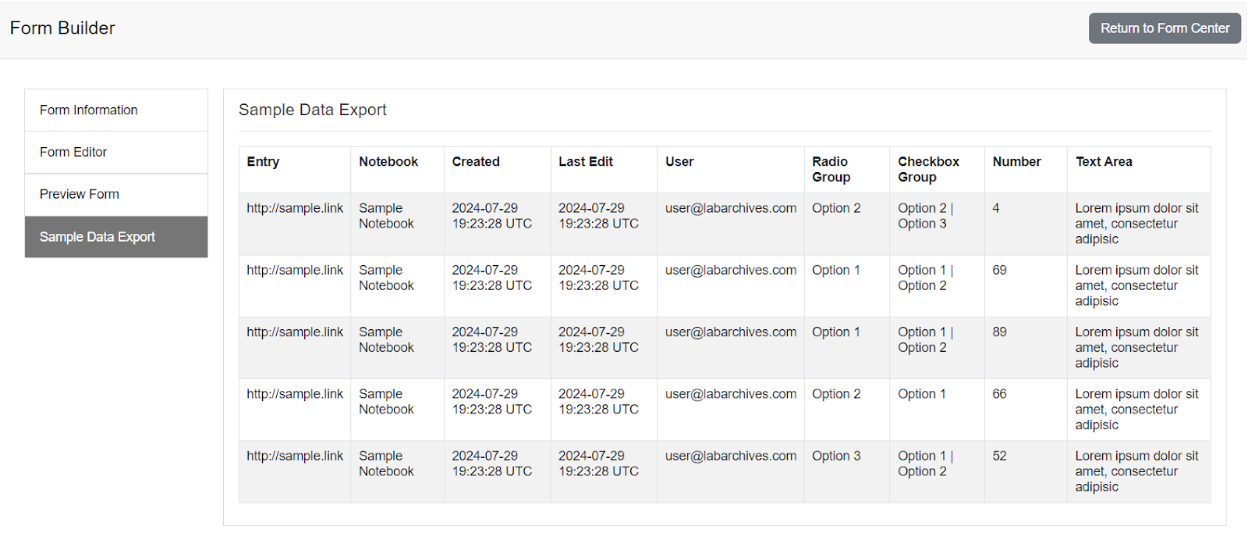The height and width of the screenshot is (556, 1247).
Task: Click the Created column header
Action: [476, 162]
